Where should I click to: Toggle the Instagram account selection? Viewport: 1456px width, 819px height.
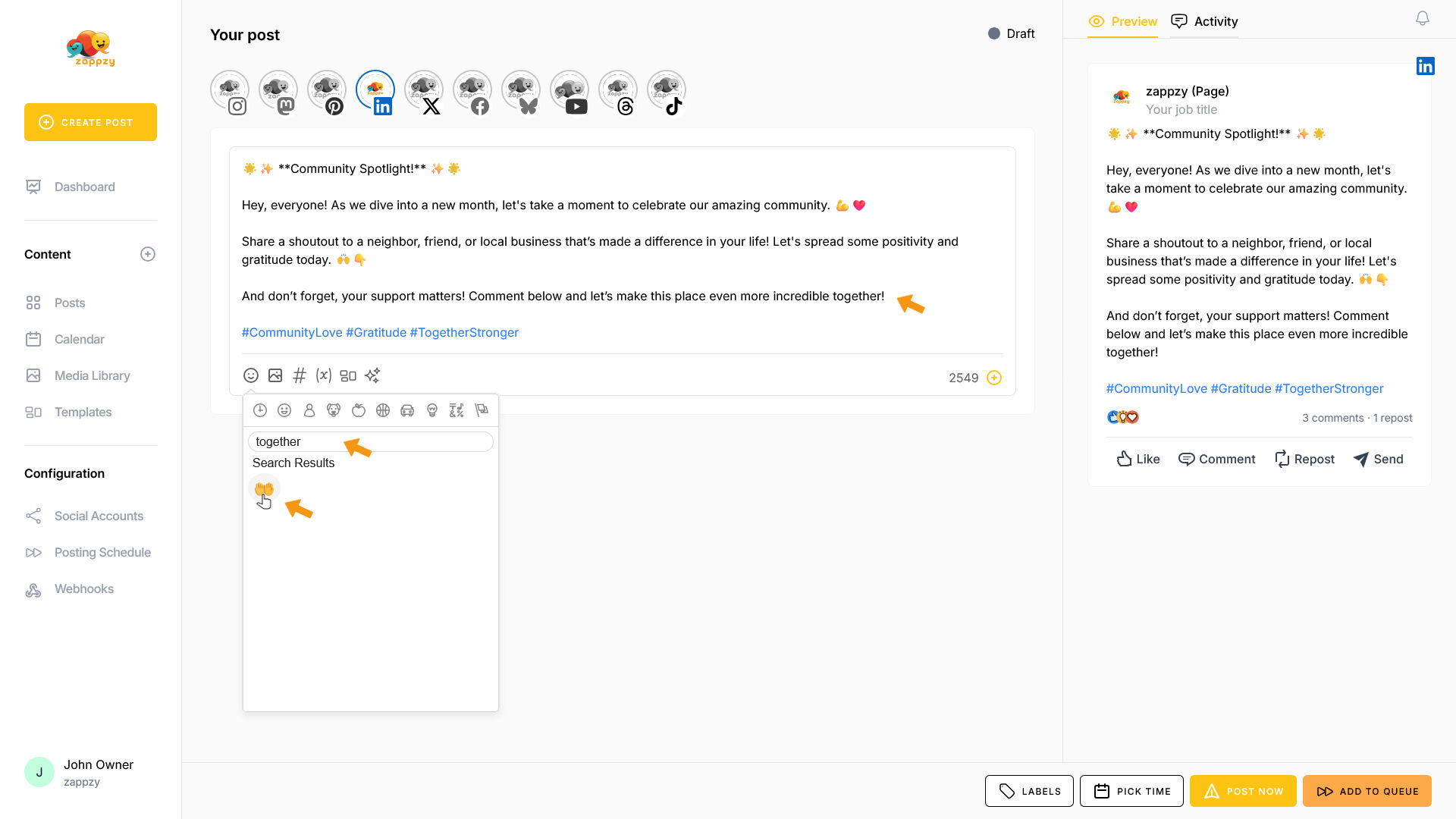pyautogui.click(x=230, y=92)
